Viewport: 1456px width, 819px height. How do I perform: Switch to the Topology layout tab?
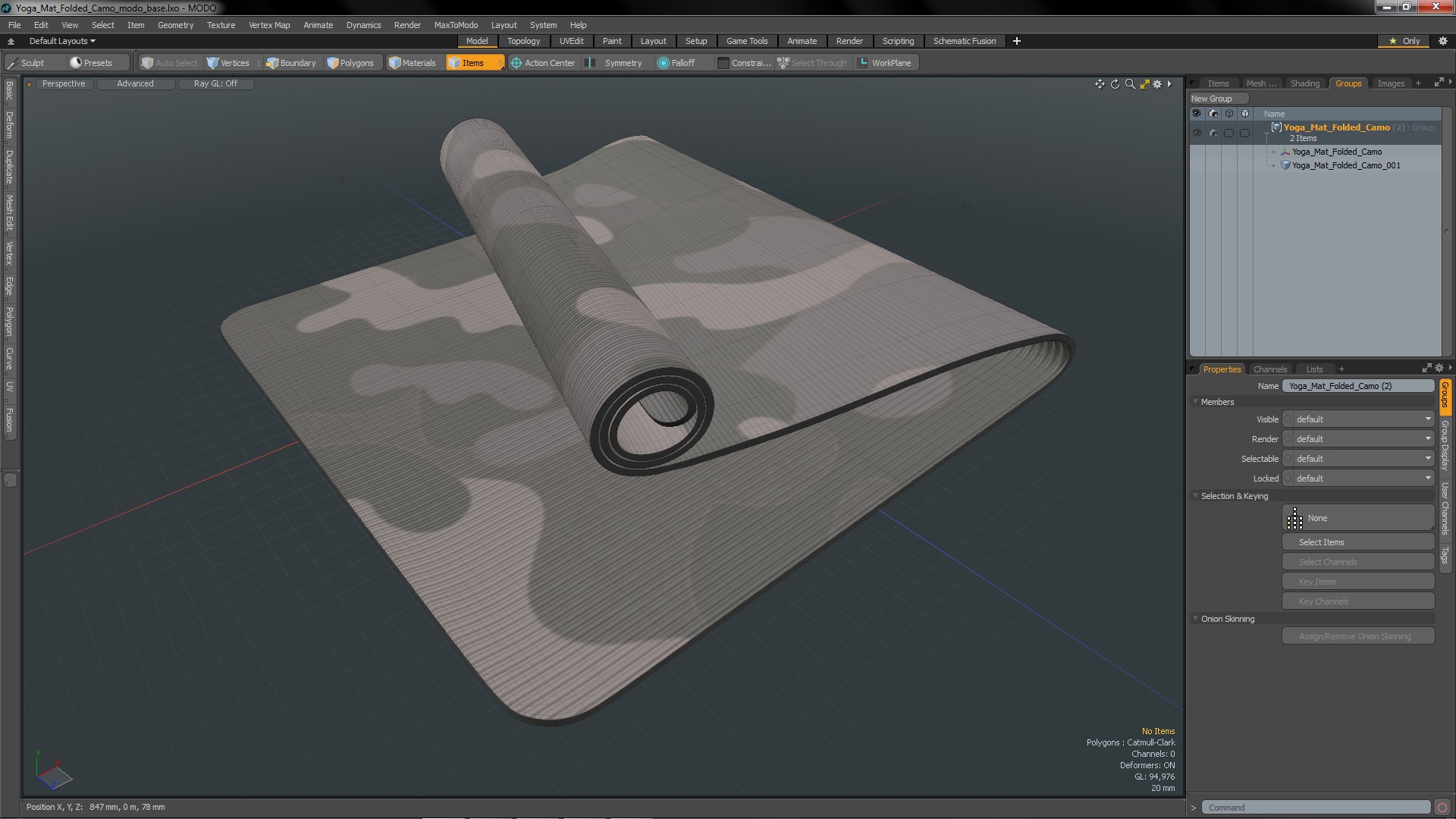coord(523,41)
